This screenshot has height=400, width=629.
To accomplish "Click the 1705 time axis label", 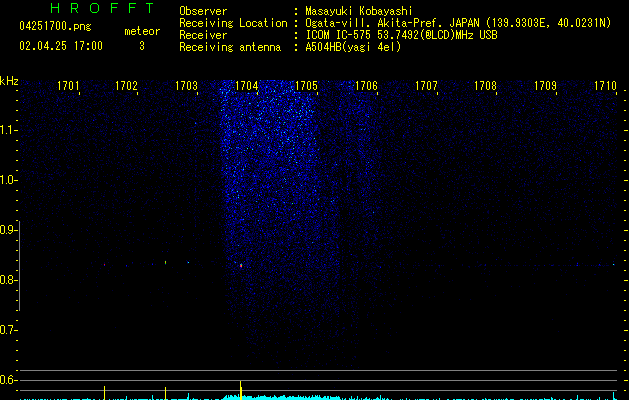I will pos(306,86).
